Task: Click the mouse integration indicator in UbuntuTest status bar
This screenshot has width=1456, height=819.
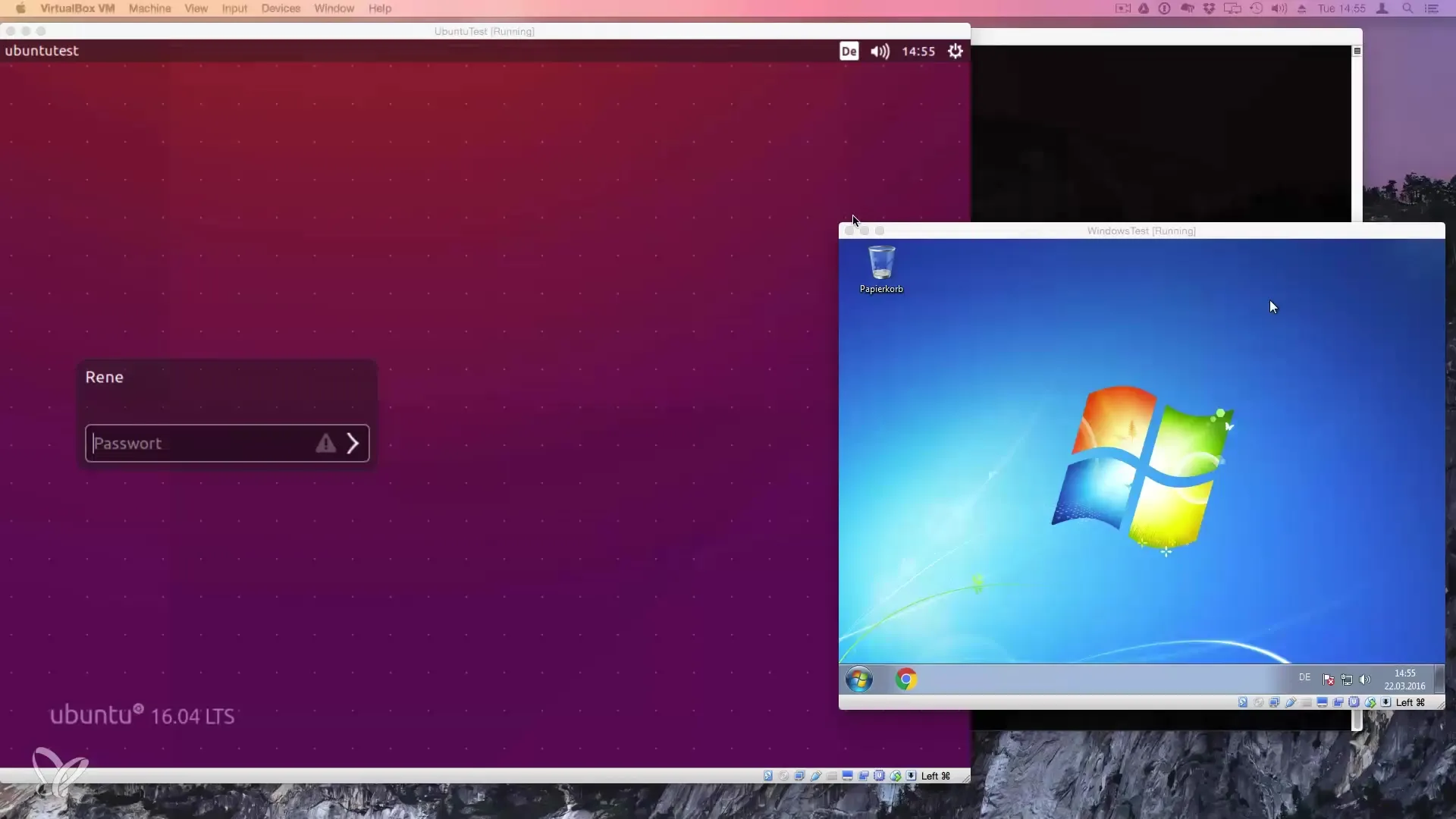Action: (896, 776)
